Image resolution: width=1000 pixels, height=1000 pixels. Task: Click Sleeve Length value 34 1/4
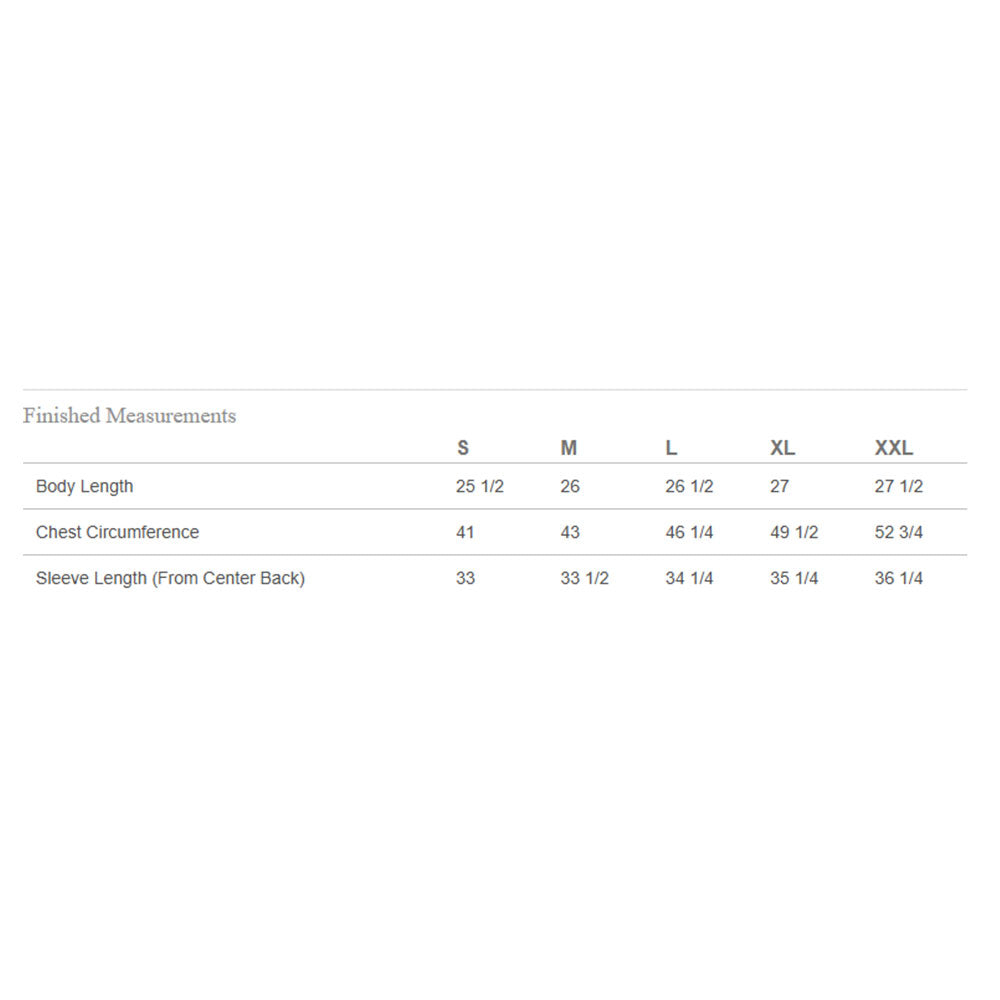(690, 579)
